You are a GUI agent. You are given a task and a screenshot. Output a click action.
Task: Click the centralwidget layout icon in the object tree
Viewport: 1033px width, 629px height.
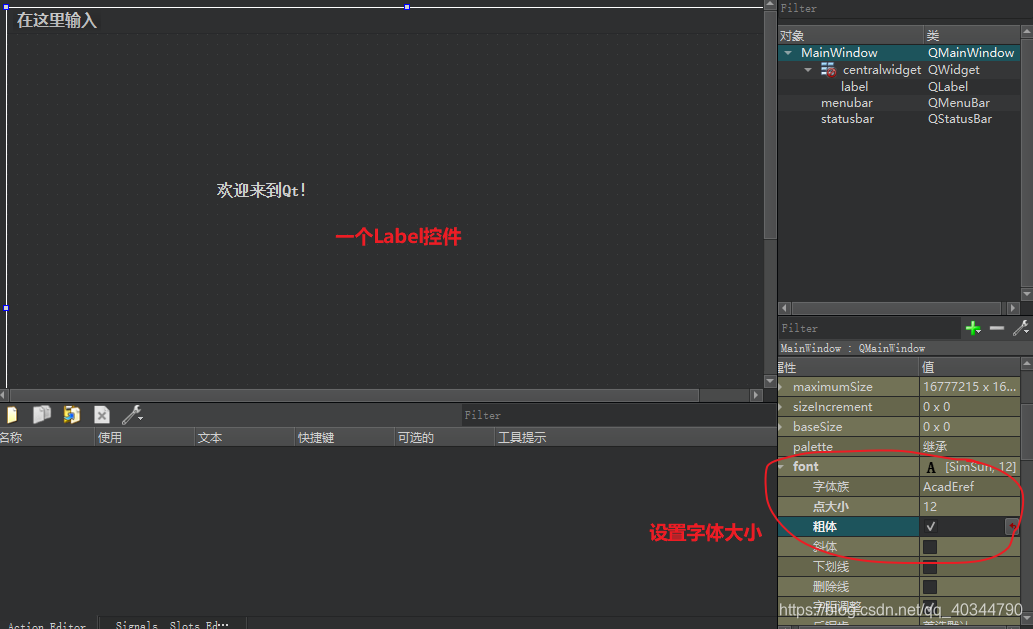point(828,69)
